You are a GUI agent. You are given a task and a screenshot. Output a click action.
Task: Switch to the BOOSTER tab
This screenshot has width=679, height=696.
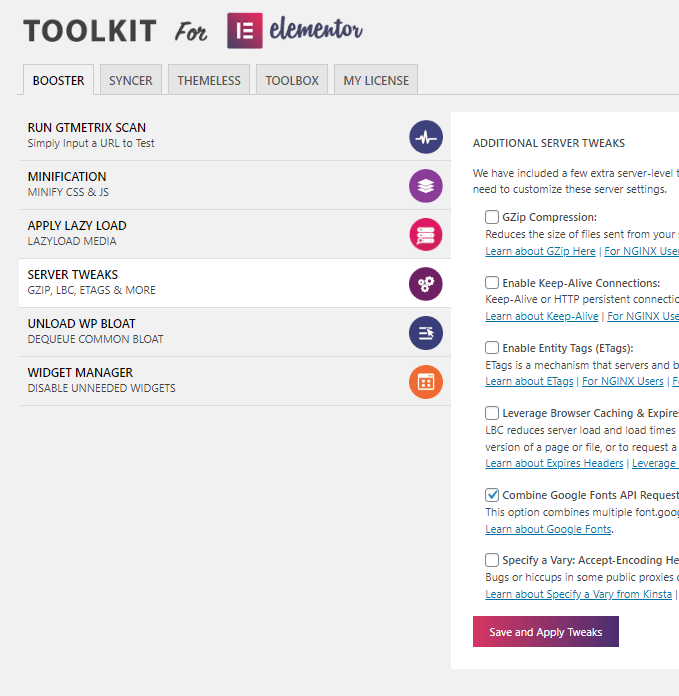[58, 80]
